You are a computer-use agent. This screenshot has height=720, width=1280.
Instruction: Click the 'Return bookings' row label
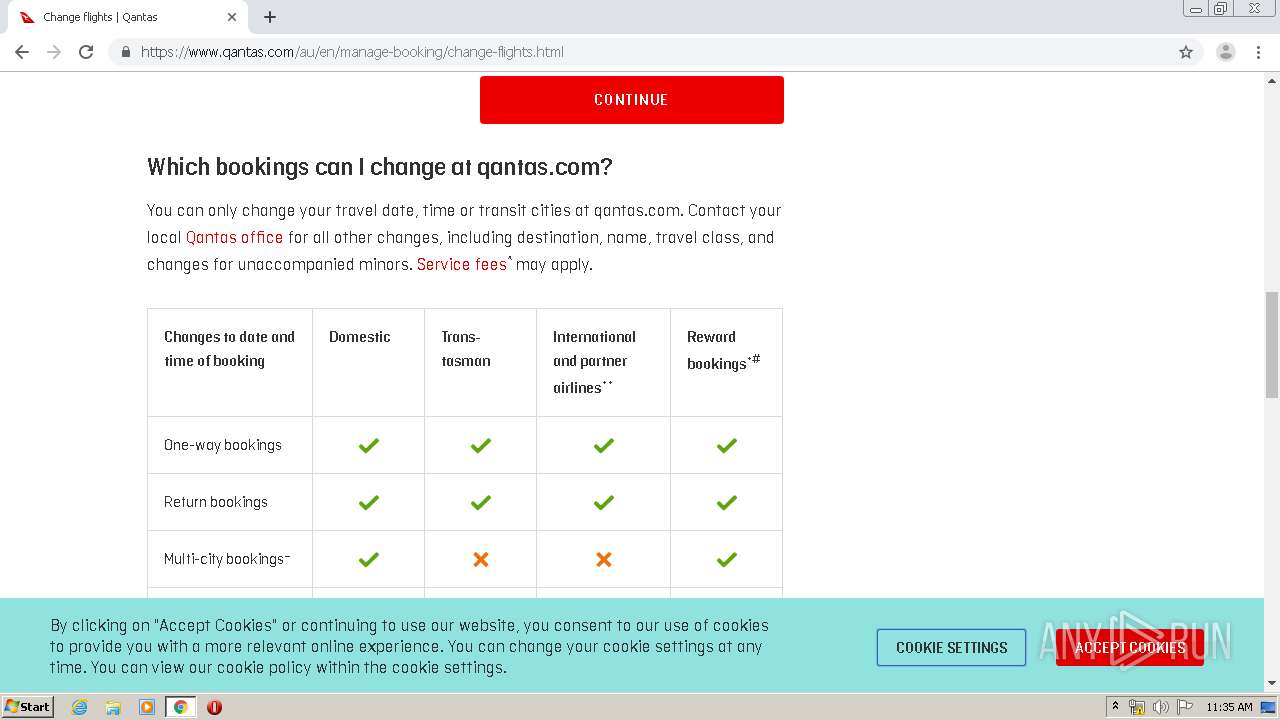tap(216, 502)
